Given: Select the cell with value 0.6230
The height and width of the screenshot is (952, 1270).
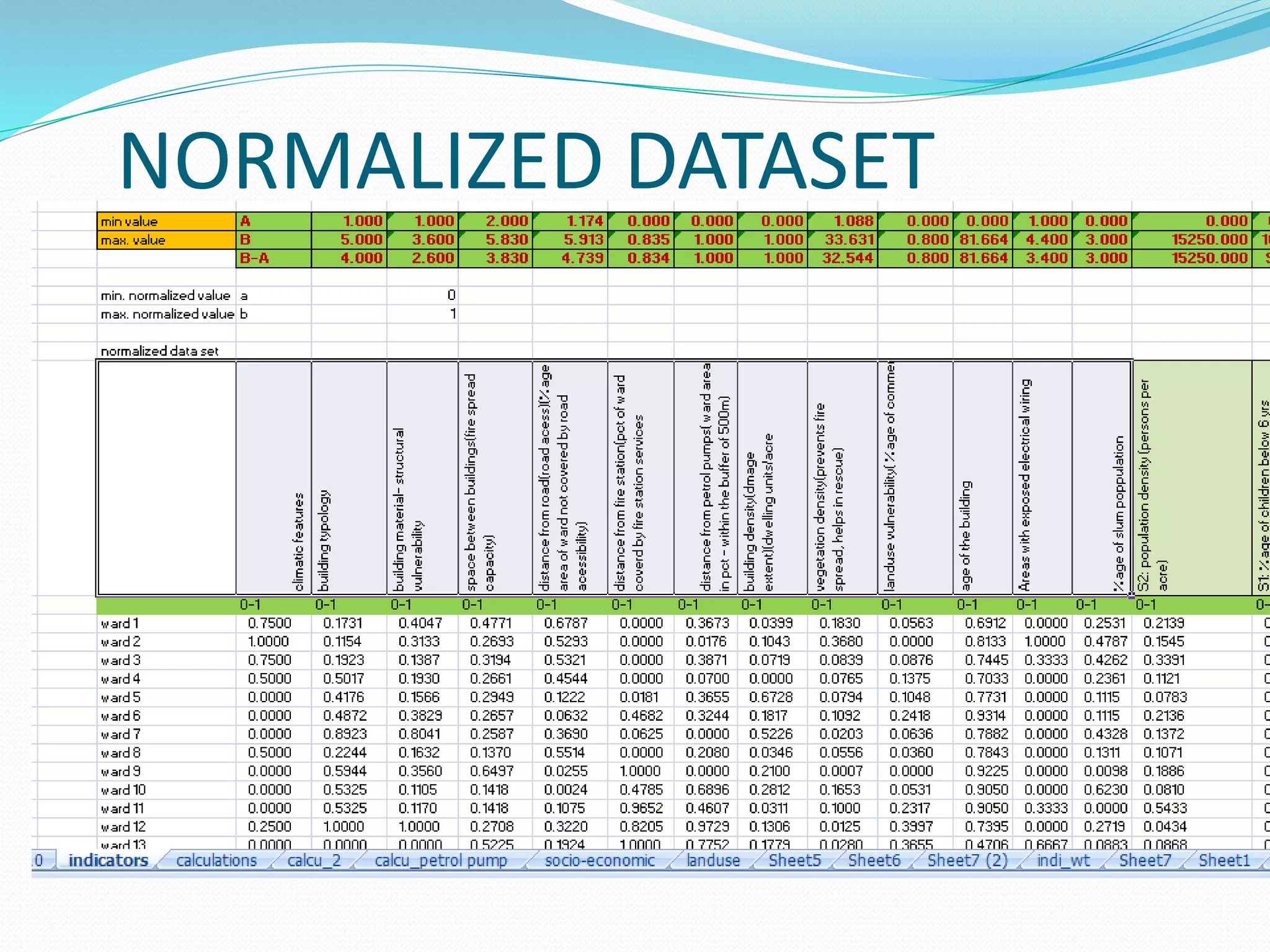Looking at the screenshot, I should pyautogui.click(x=1102, y=790).
